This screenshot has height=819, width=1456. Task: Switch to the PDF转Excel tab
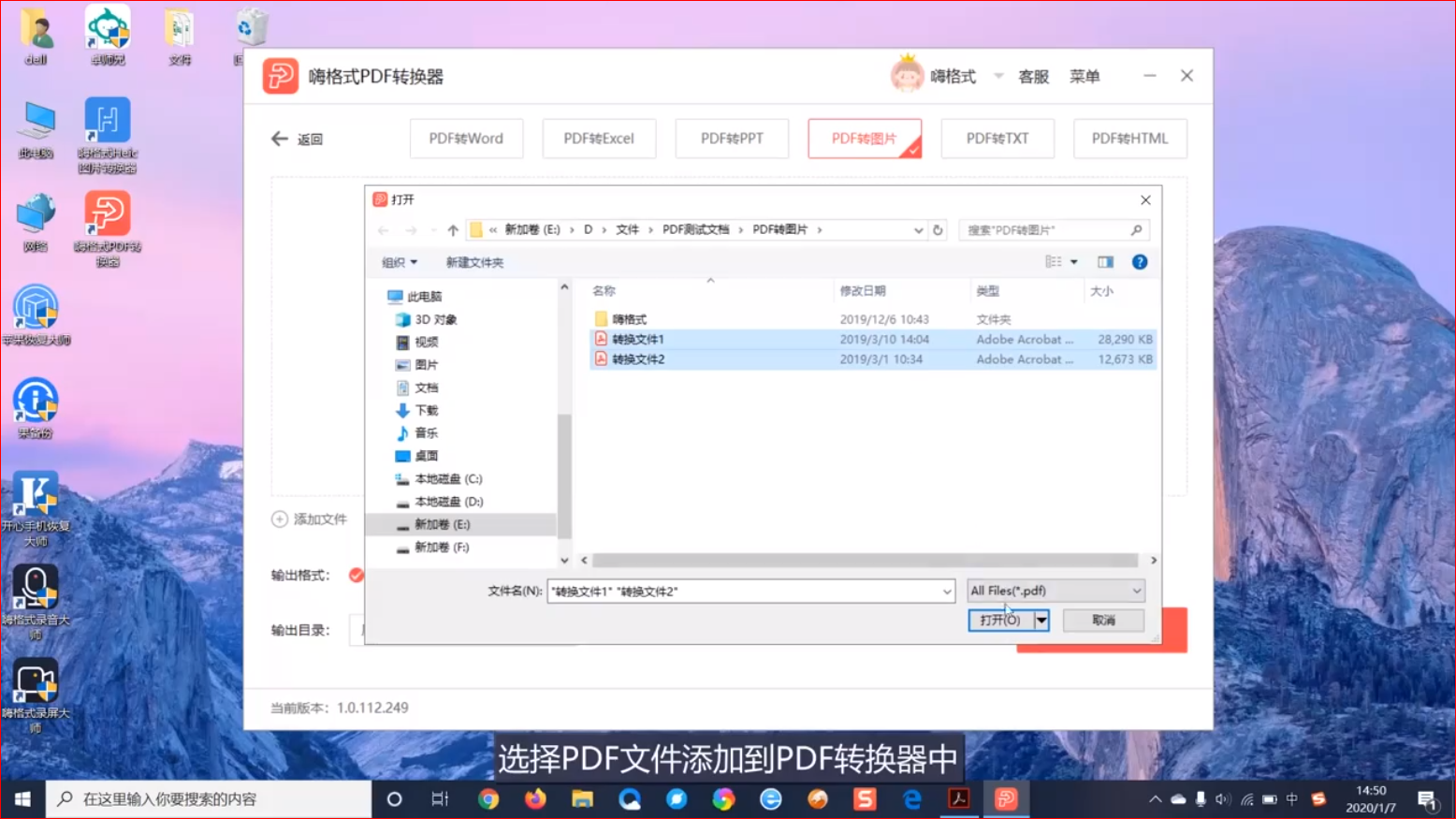tap(599, 139)
